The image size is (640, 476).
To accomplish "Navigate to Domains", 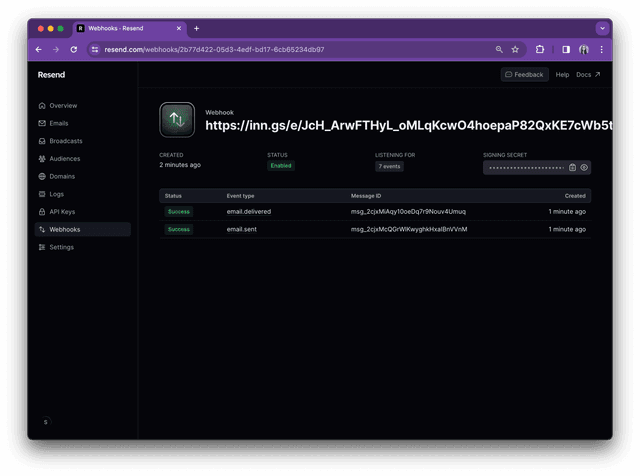I will (x=57, y=176).
